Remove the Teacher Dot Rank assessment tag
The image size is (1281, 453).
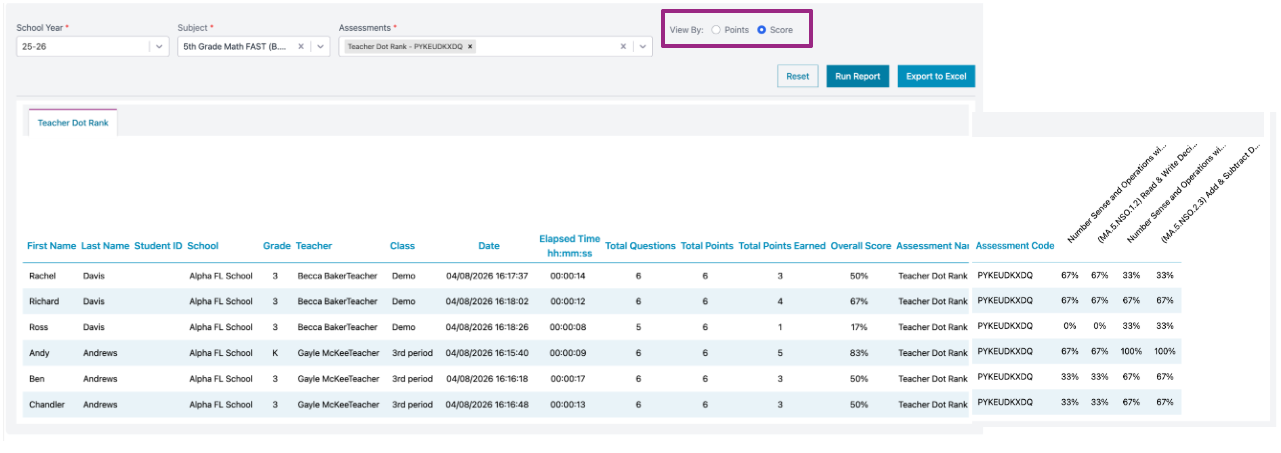click(x=471, y=47)
